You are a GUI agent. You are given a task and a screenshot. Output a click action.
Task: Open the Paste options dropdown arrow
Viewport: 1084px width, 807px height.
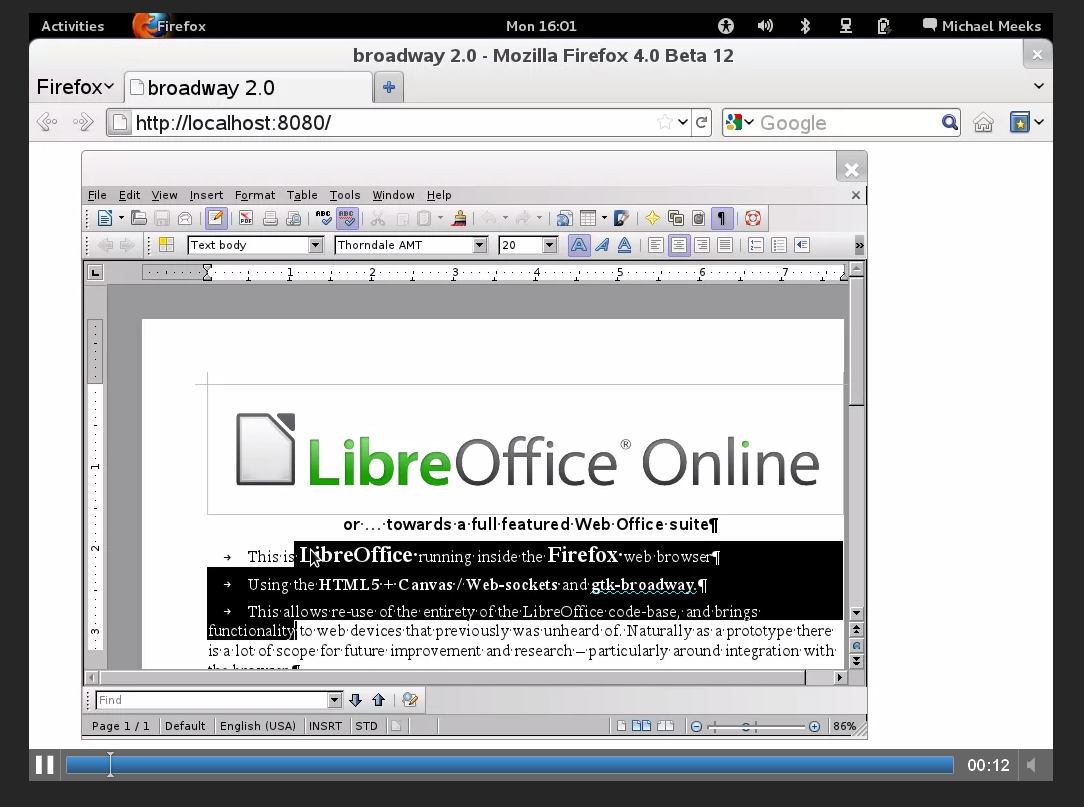pyautogui.click(x=440, y=219)
